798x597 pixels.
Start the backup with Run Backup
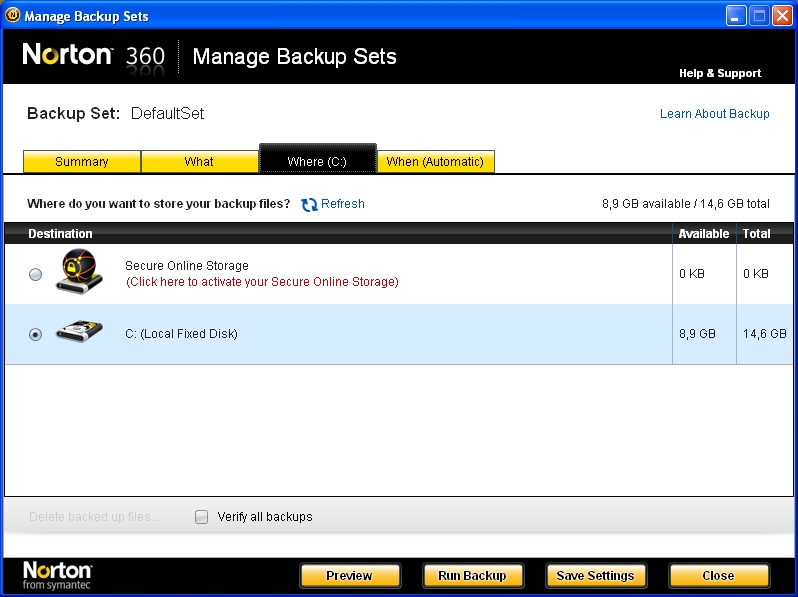tap(473, 576)
